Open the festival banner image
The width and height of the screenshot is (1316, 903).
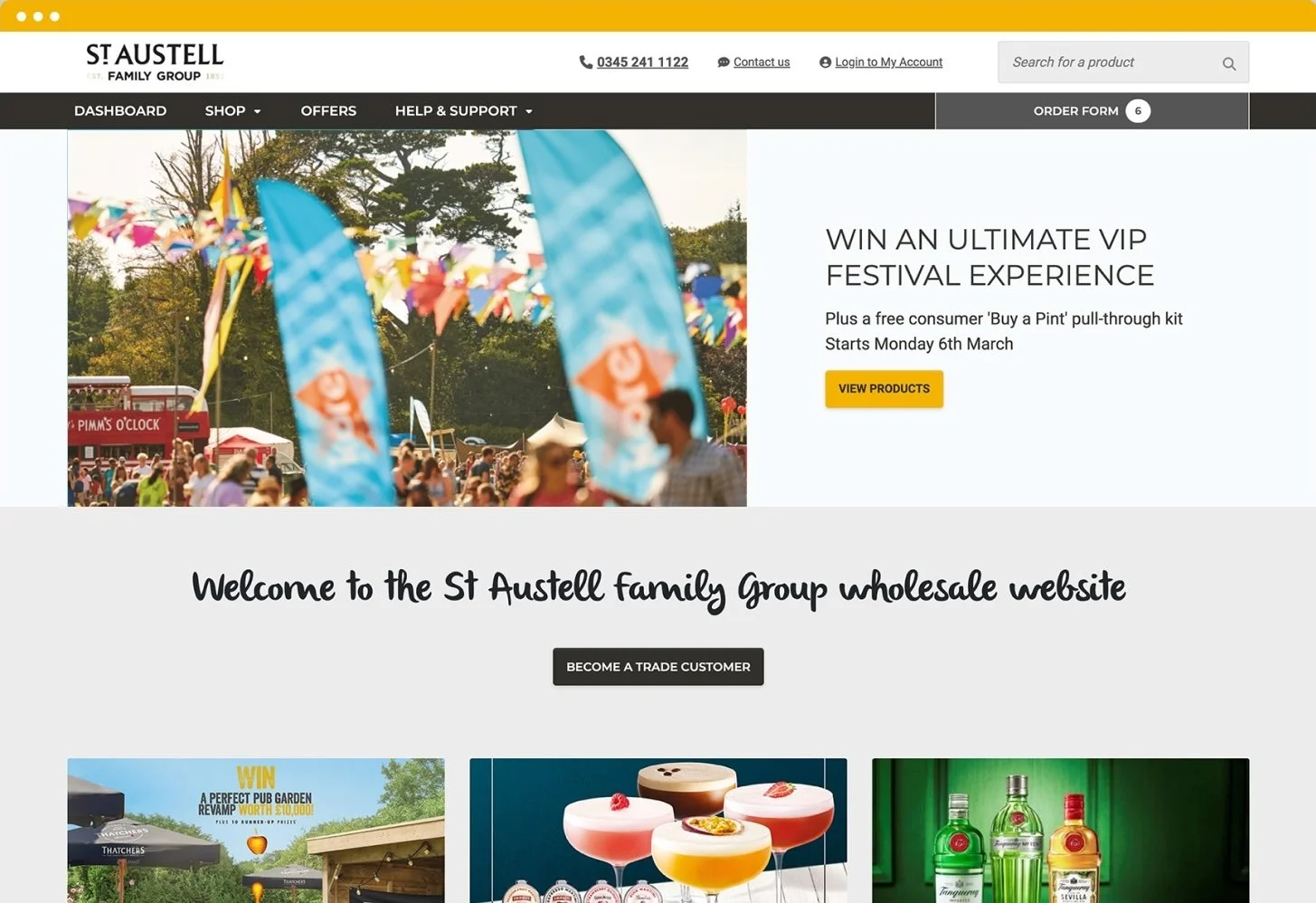click(x=407, y=318)
